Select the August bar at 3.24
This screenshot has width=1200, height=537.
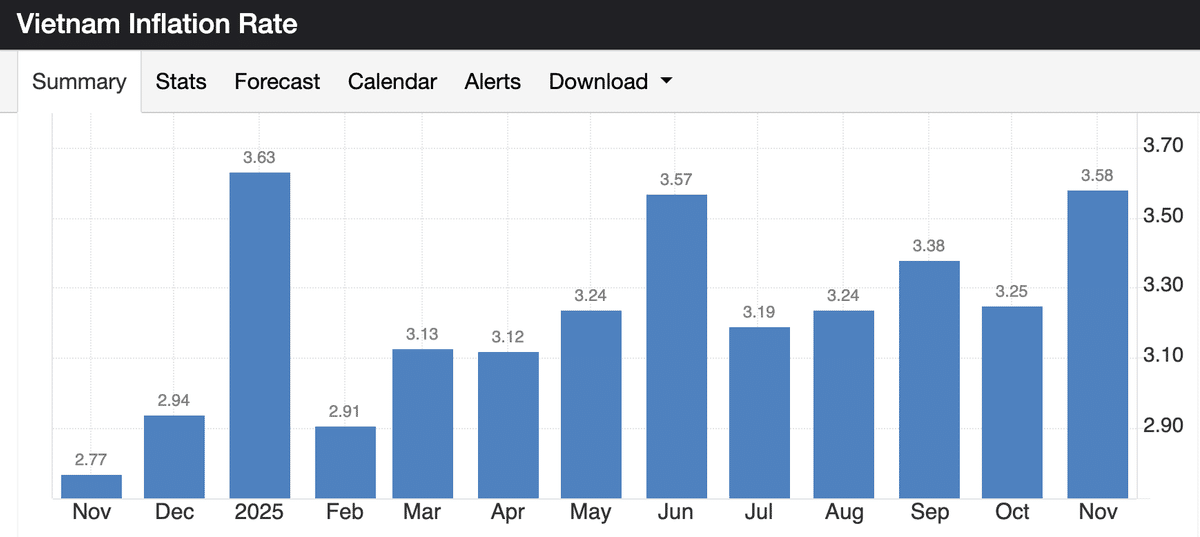[844, 404]
